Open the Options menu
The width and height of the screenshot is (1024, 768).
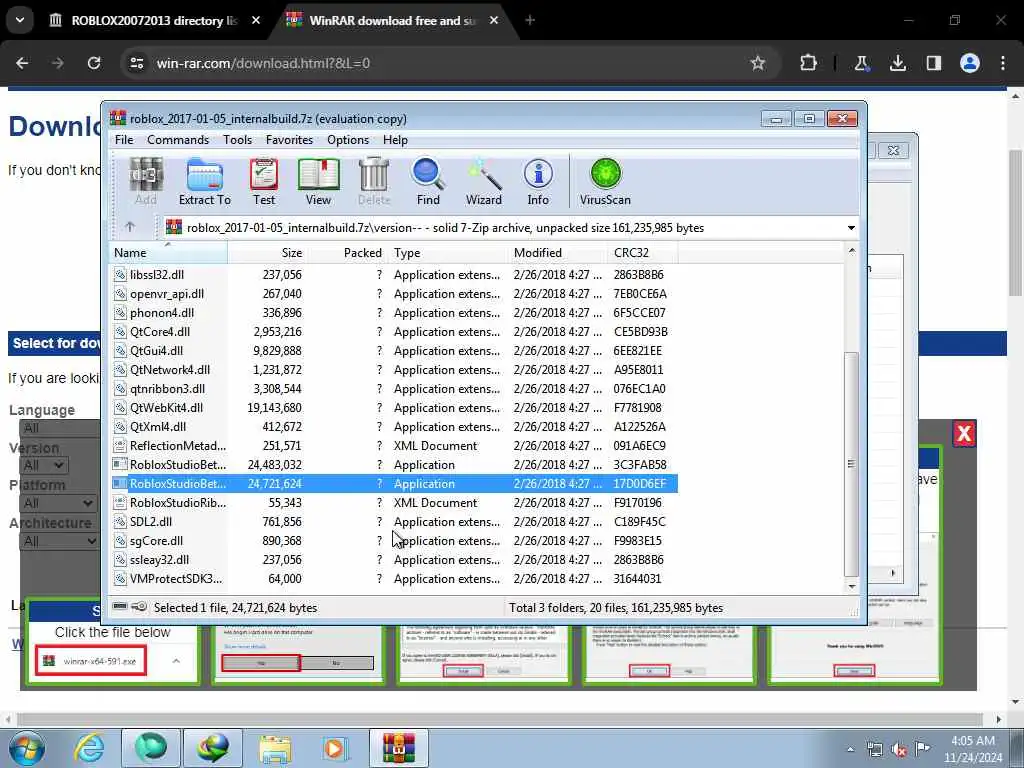pos(348,140)
